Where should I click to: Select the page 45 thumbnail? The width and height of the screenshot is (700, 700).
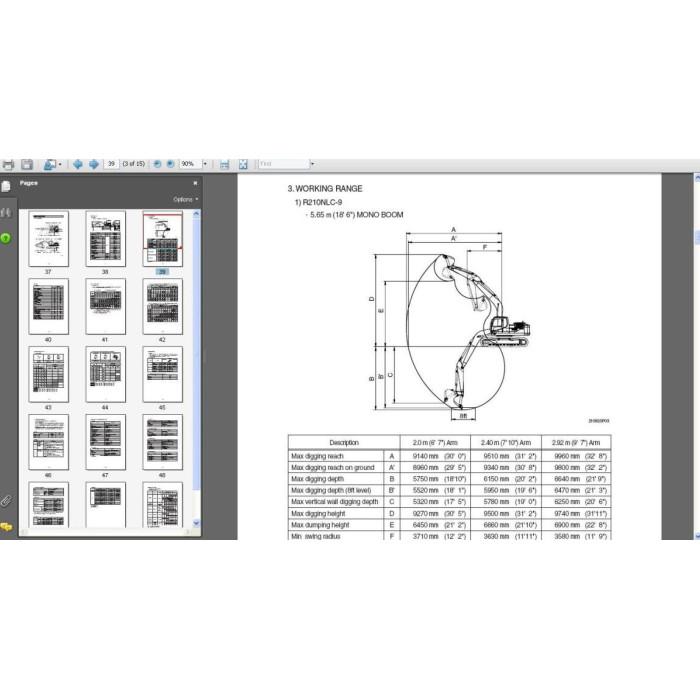(x=162, y=374)
